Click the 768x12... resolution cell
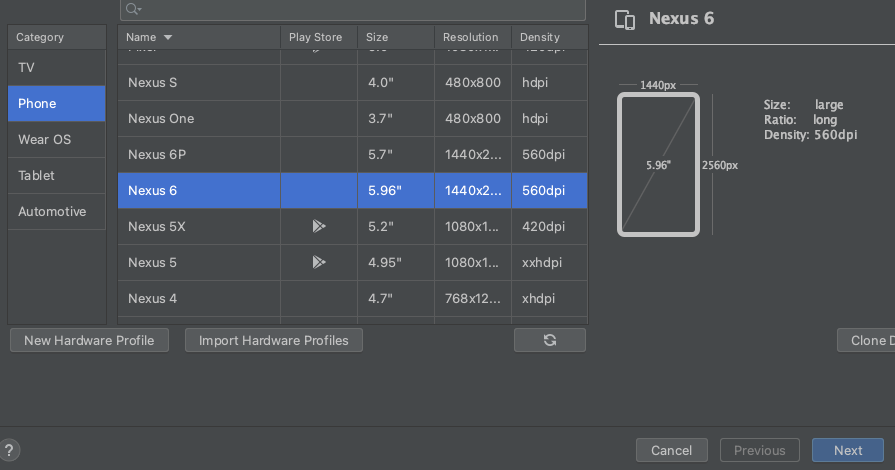895x470 pixels. 473,298
